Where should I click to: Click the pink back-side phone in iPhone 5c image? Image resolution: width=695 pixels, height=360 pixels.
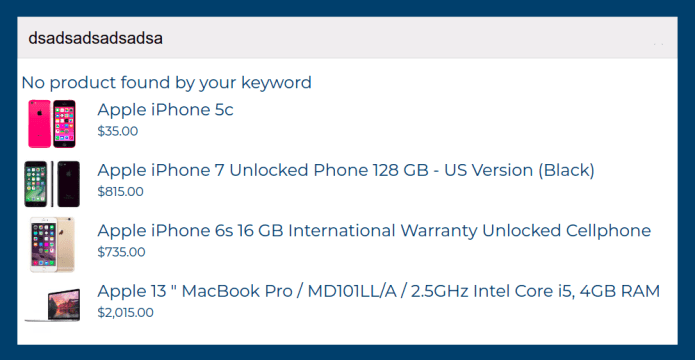pyautogui.click(x=39, y=124)
